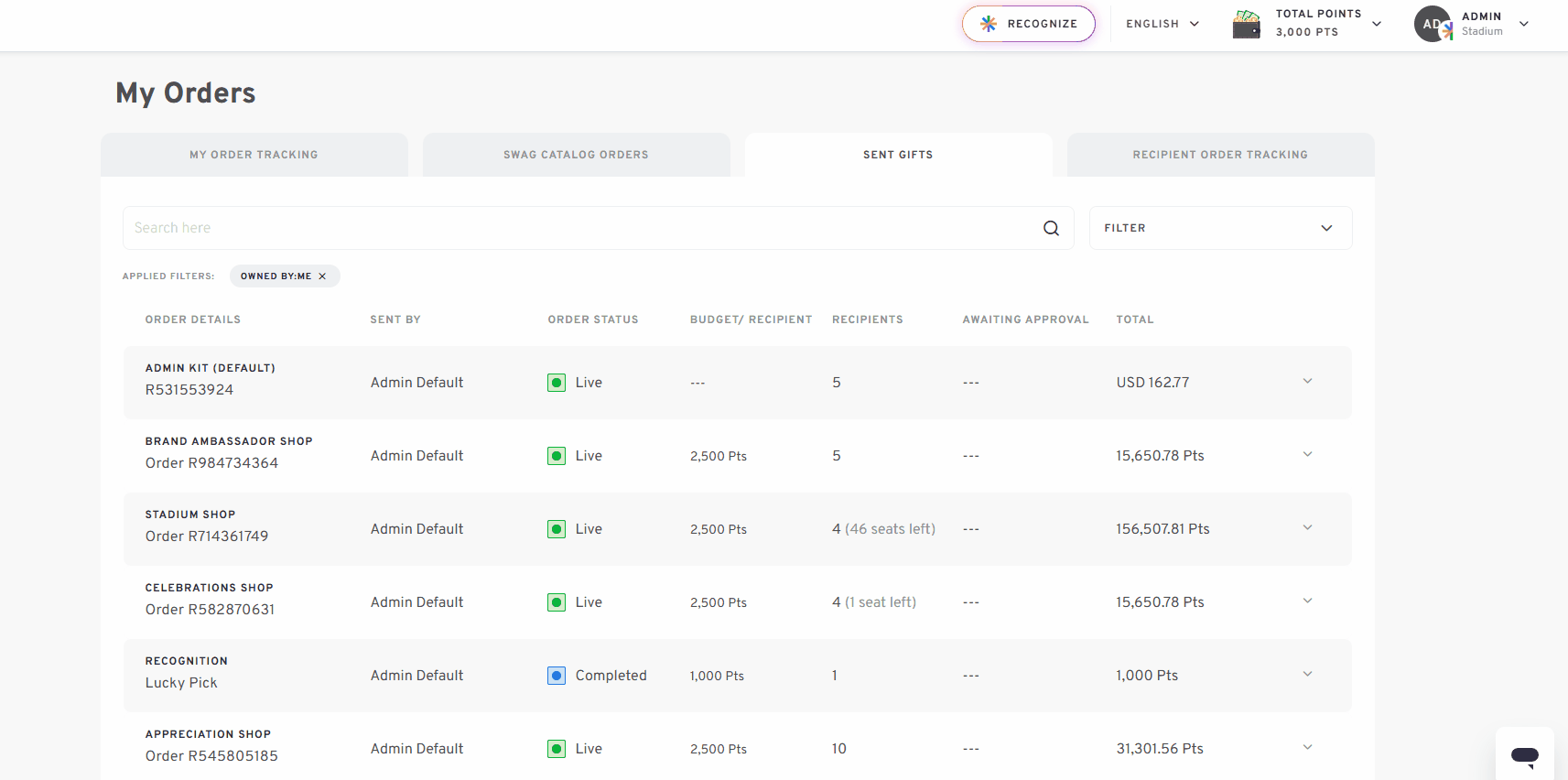This screenshot has height=780, width=1568.
Task: Click the Recognize button
Action: tap(1029, 24)
